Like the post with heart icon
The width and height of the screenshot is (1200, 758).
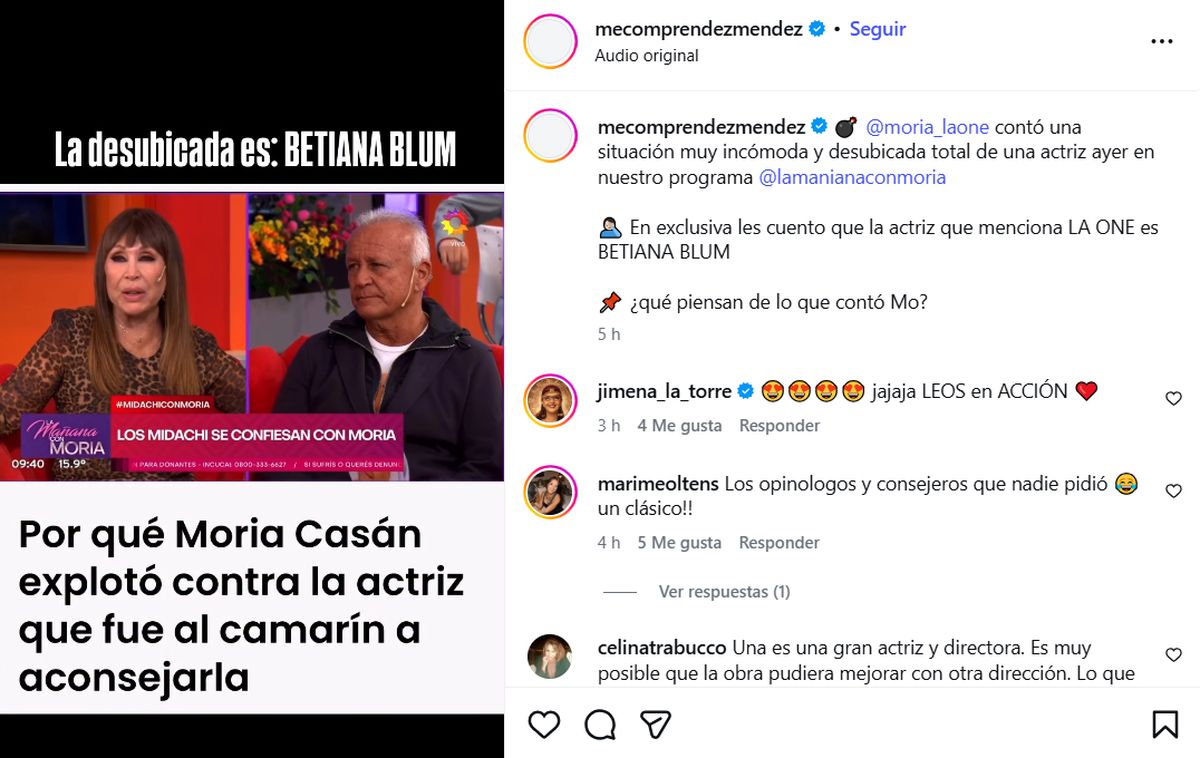[x=544, y=724]
